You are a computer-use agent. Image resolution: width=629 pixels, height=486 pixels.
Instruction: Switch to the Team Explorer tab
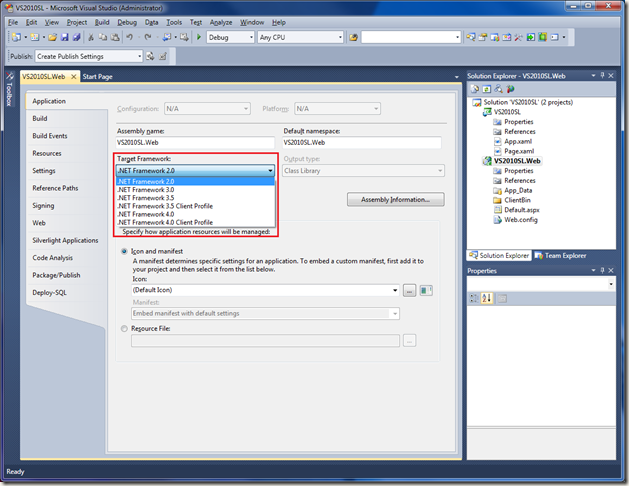(x=561, y=256)
